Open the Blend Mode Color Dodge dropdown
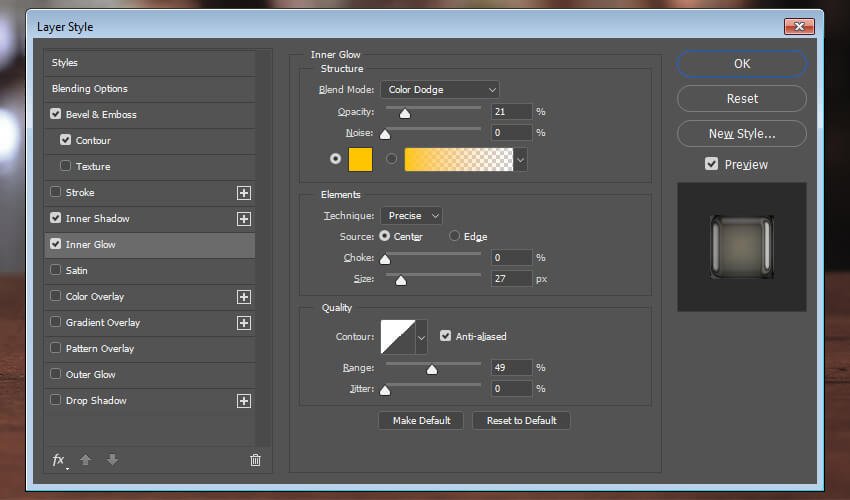 440,89
